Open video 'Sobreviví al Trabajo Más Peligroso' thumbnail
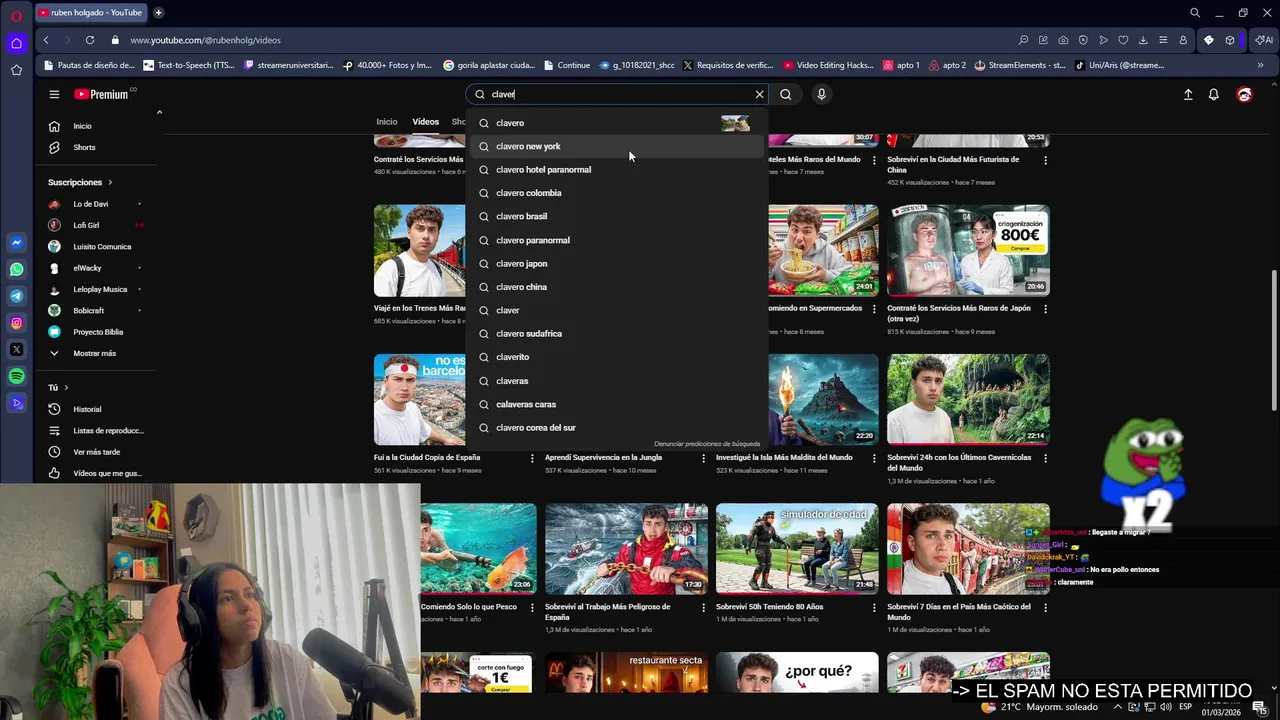The width and height of the screenshot is (1280, 720). 626,548
